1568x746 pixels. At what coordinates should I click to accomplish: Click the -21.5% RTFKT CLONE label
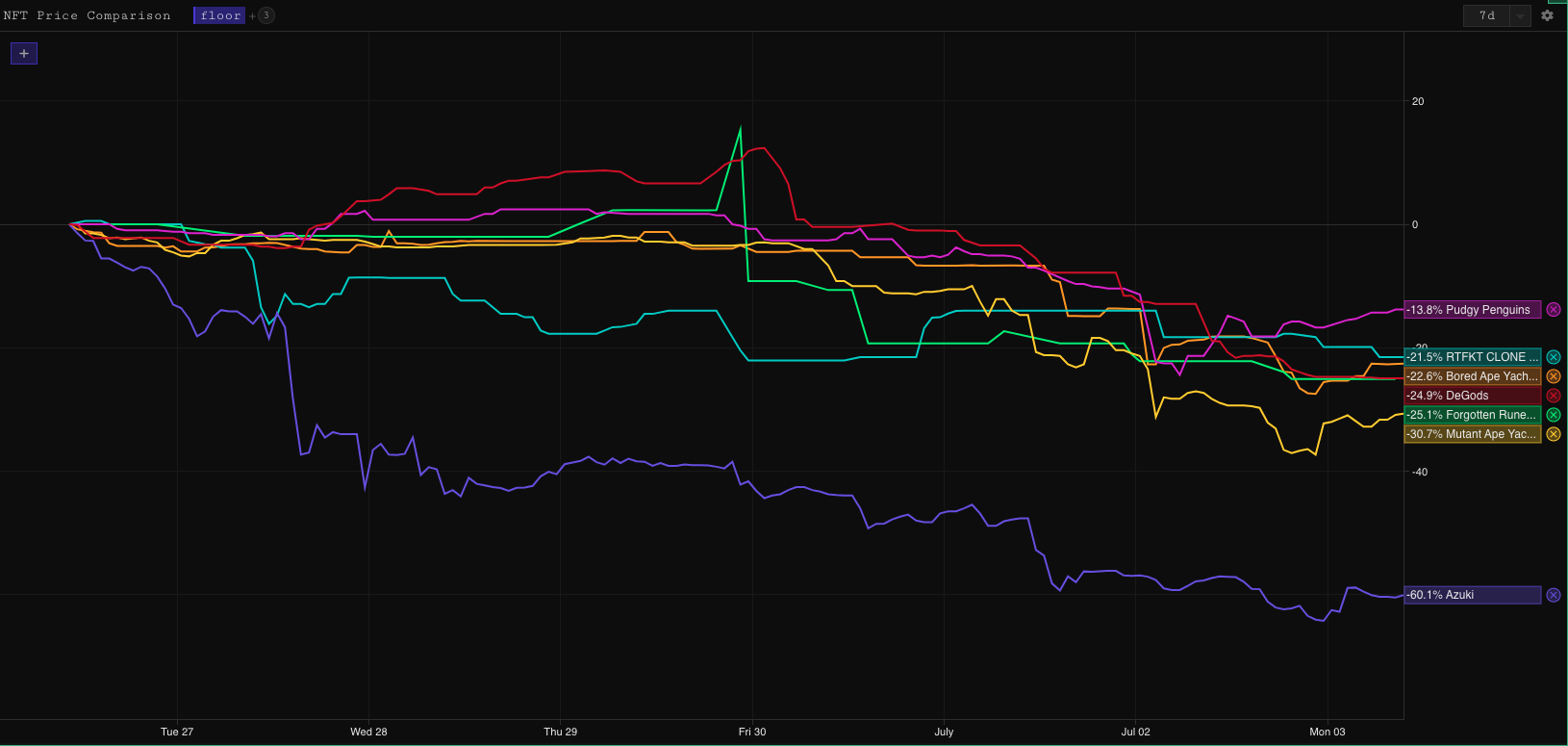pos(1473,357)
